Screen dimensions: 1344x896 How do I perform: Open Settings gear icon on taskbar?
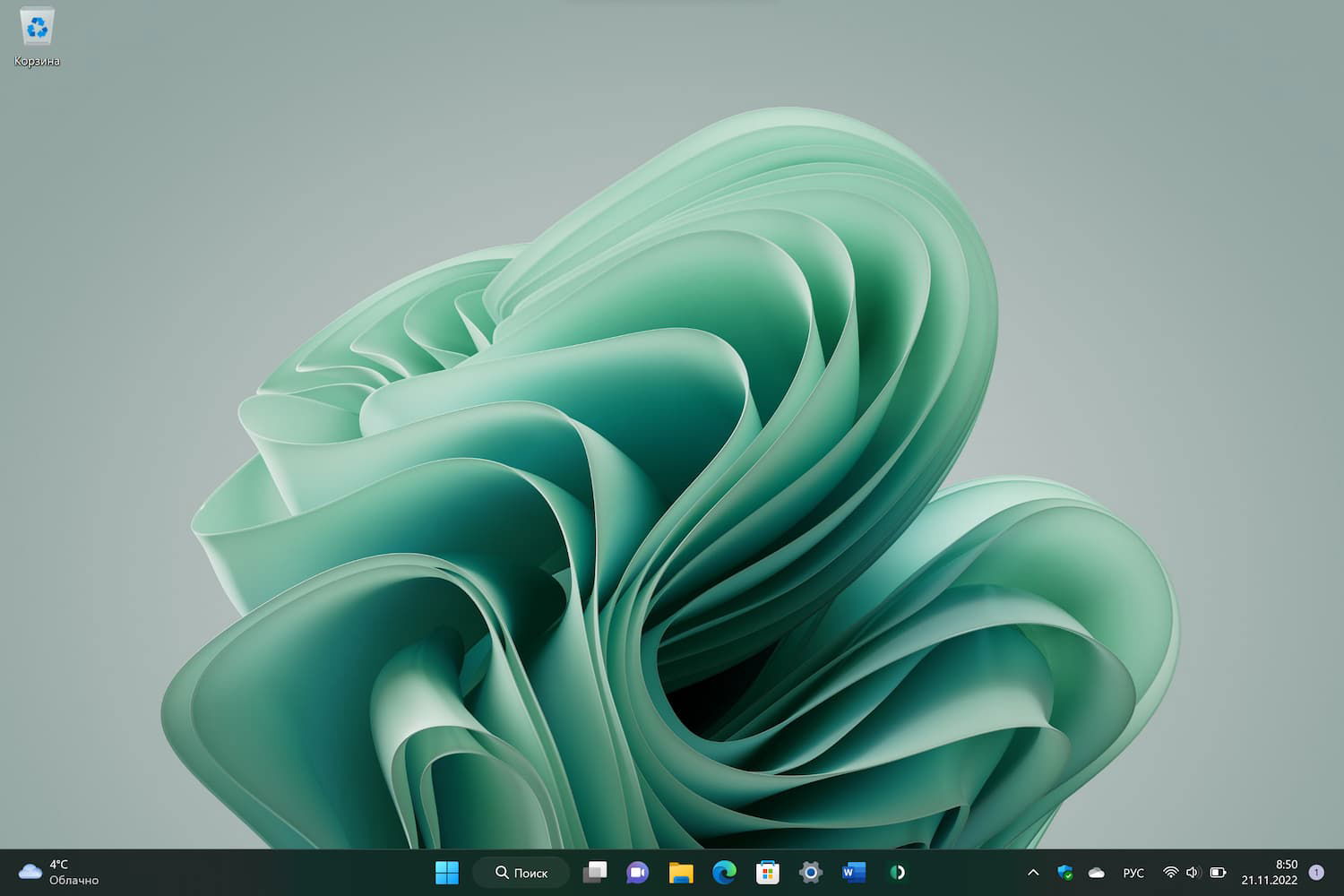(x=811, y=872)
